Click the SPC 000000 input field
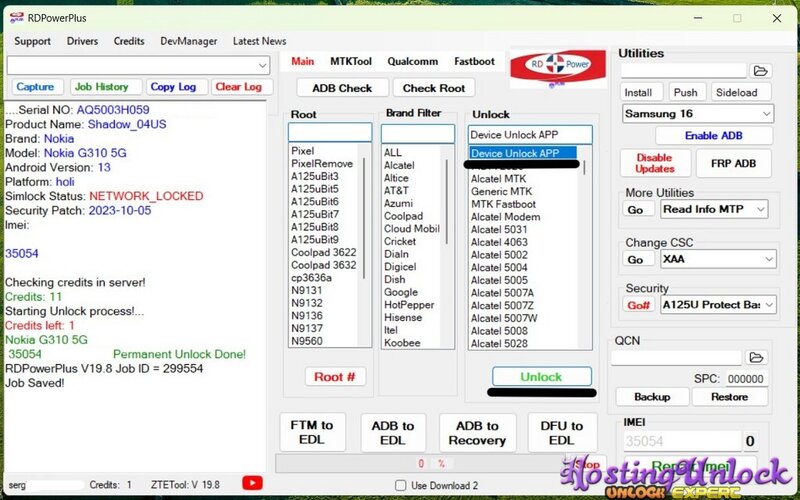 [x=746, y=379]
